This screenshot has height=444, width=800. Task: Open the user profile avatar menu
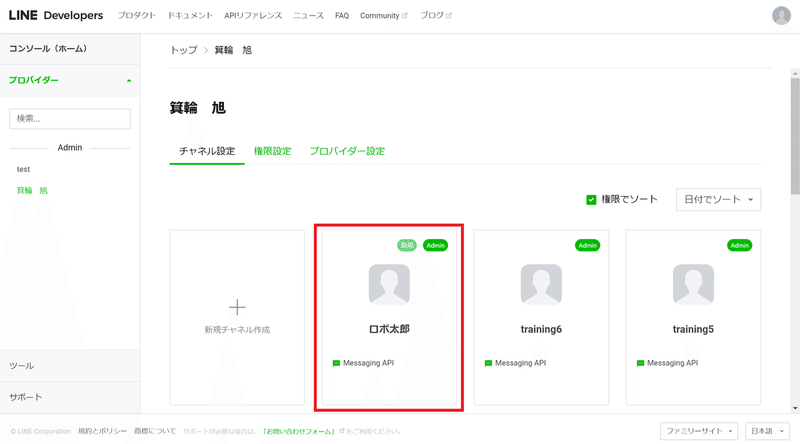pos(781,15)
